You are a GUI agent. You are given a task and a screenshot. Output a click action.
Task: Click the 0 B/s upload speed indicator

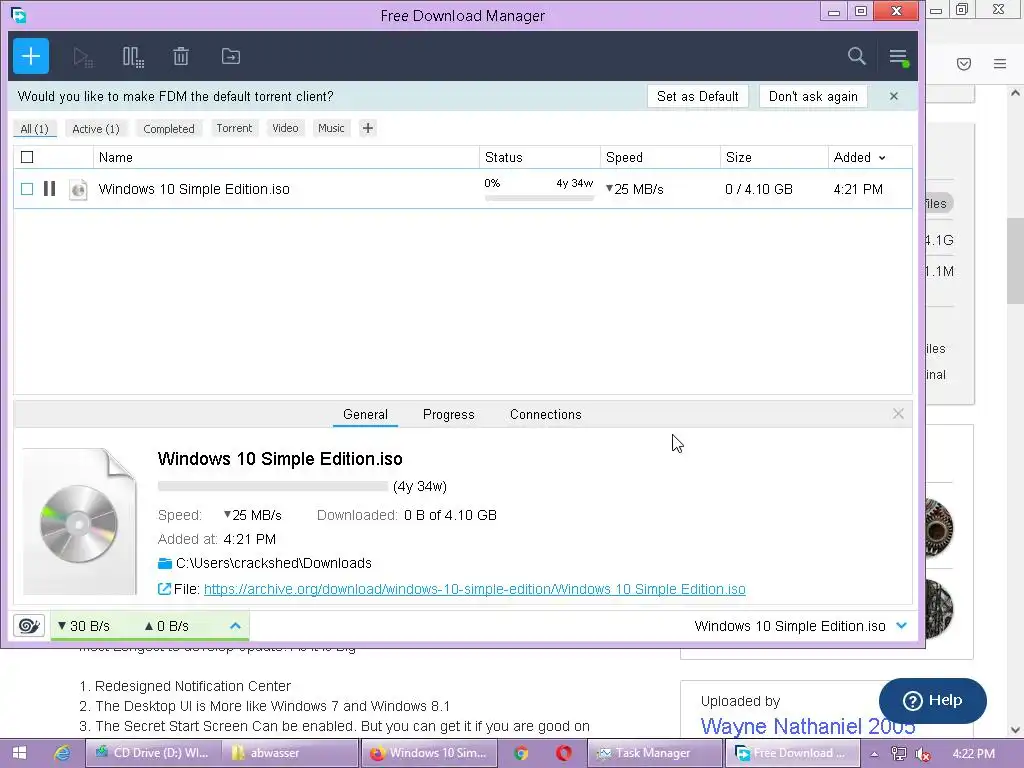pos(167,626)
